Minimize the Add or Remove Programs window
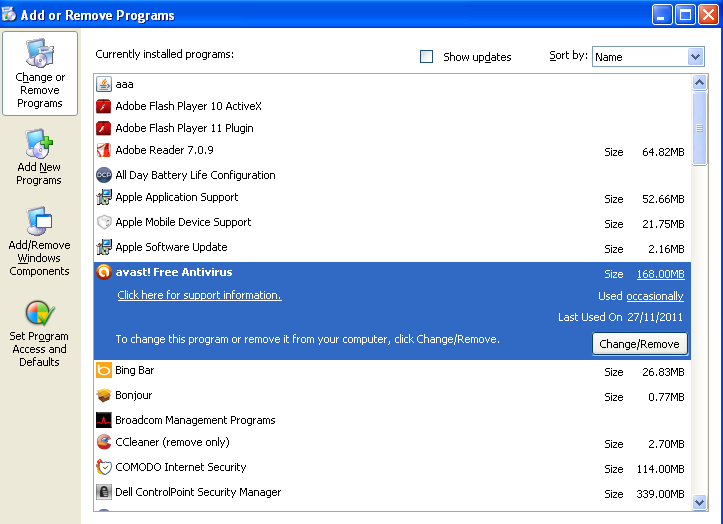 coord(662,15)
